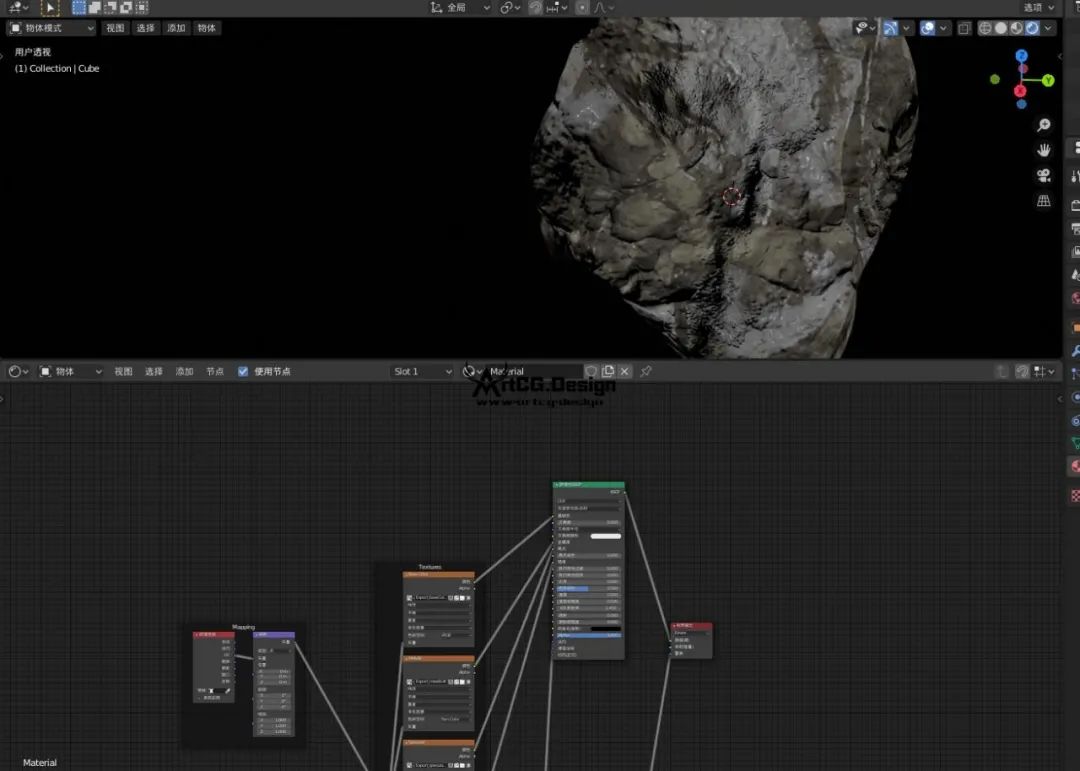Viewport: 1080px width, 771px height.
Task: Click the select box tool arrow icon
Action: coord(50,8)
